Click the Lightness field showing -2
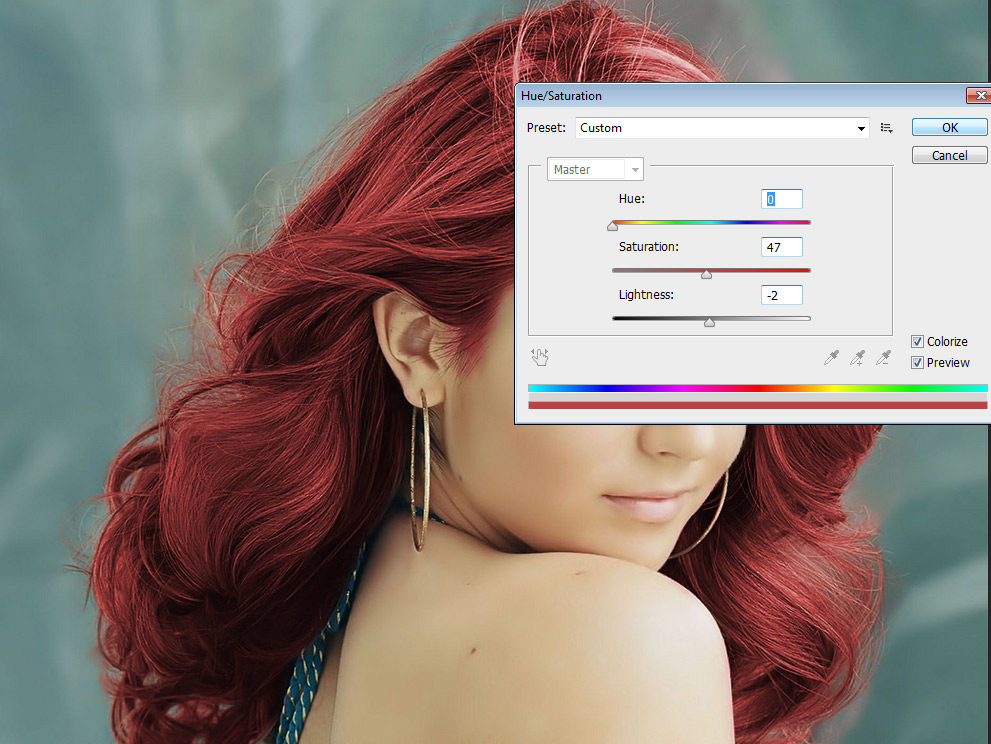 coord(782,295)
